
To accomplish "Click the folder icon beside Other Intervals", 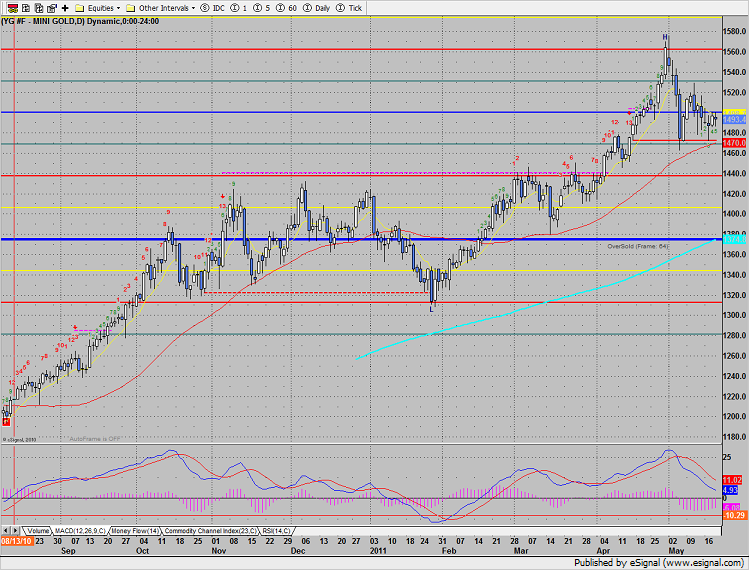I will click(130, 8).
